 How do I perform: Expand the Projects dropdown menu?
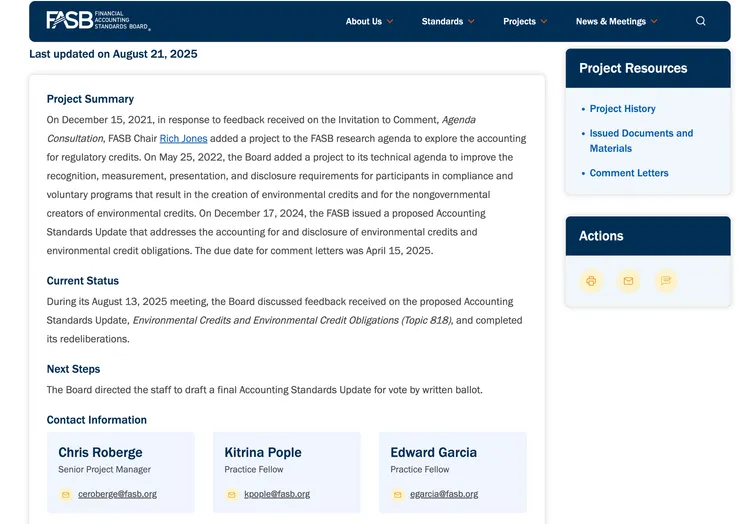525,21
